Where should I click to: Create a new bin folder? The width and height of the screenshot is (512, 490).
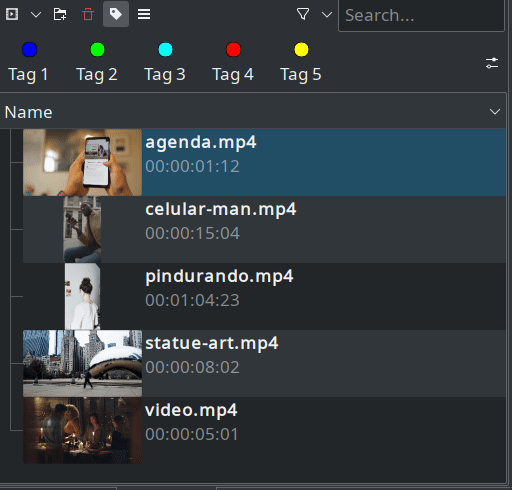point(60,14)
